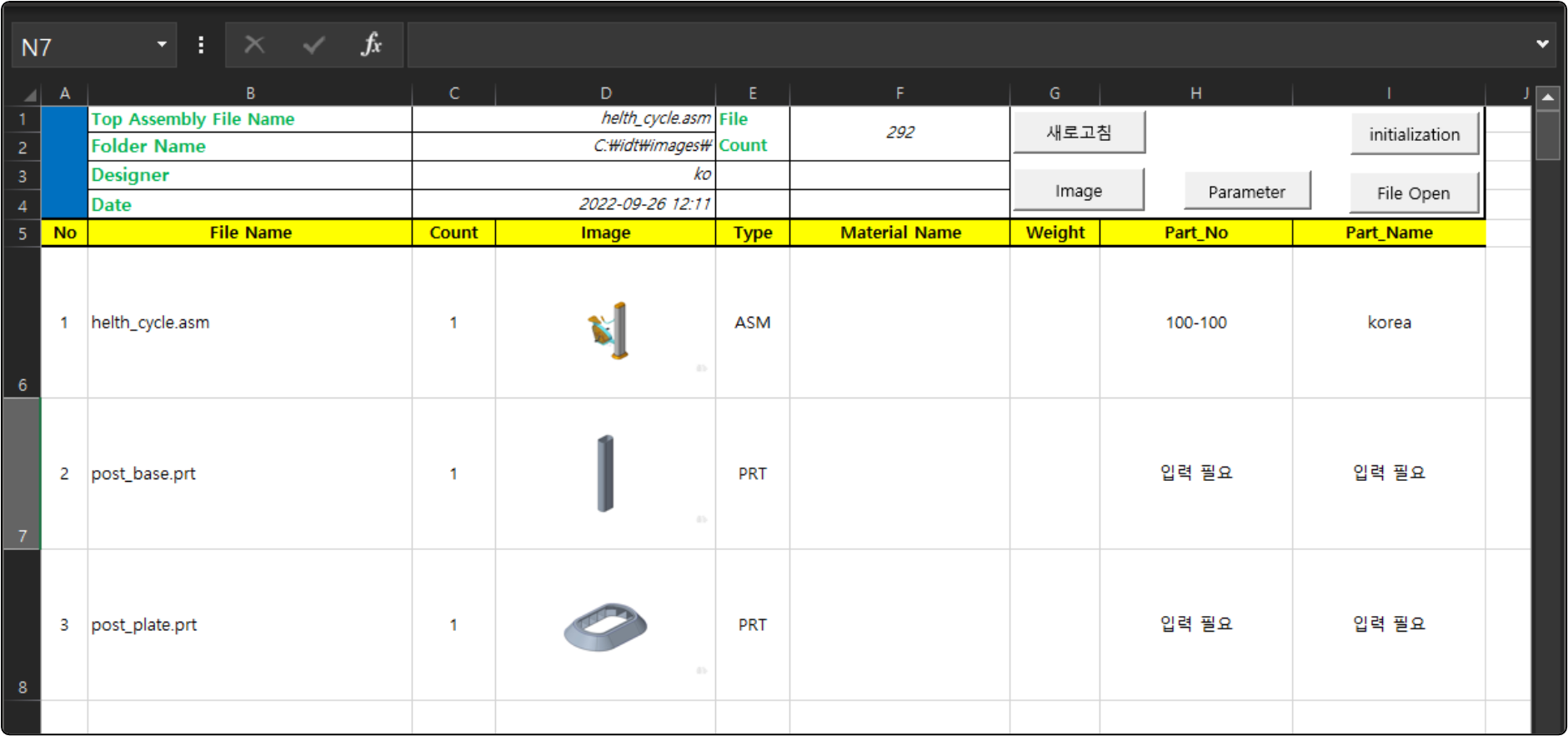Select column A header
The image size is (1568, 736).
click(x=65, y=93)
